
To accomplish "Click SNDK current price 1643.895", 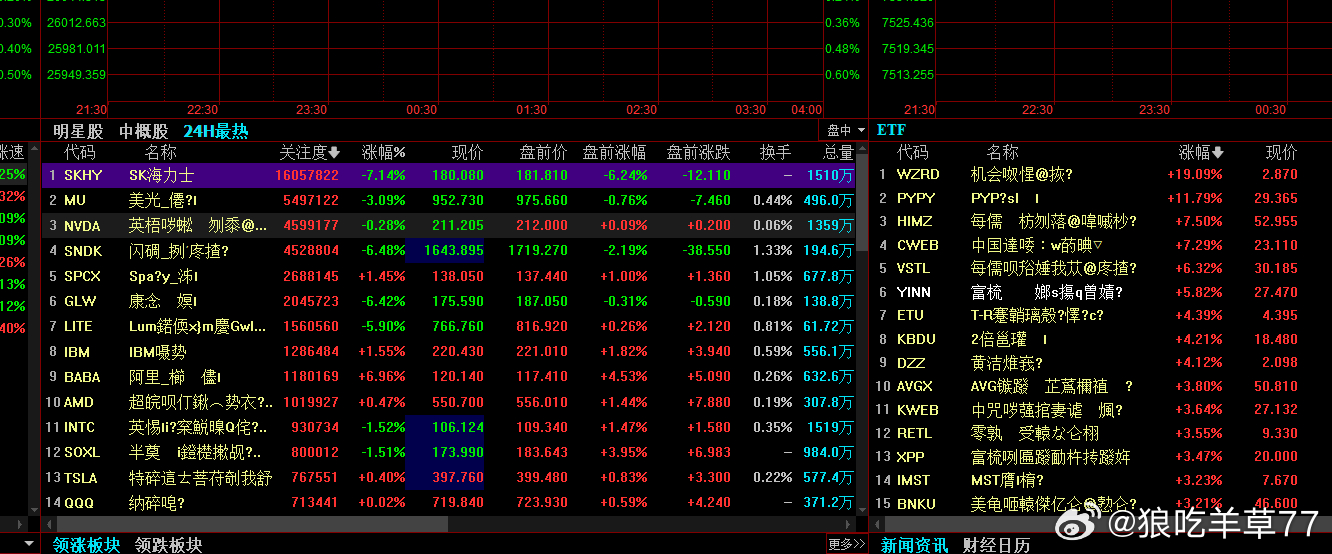I will click(454, 250).
